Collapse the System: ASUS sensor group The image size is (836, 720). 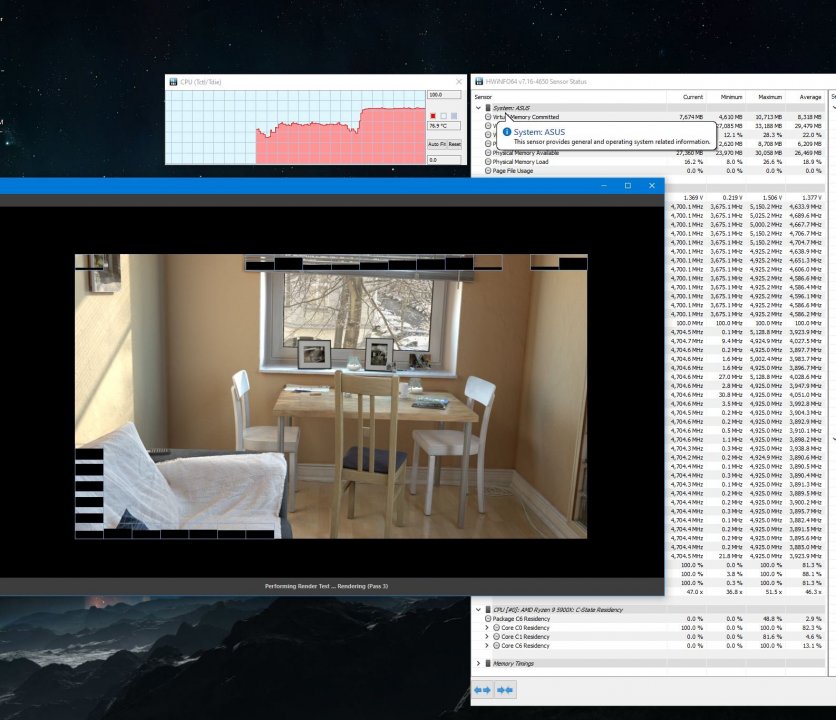tap(478, 107)
